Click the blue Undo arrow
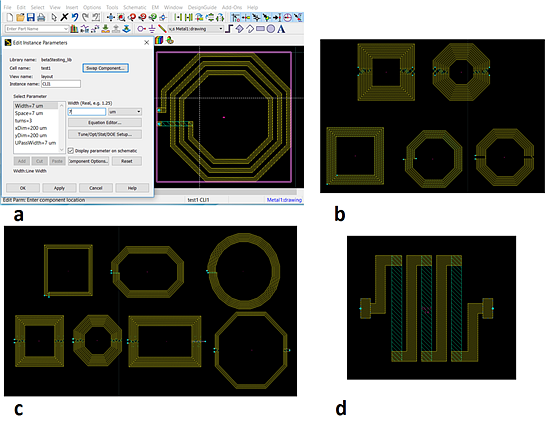This screenshot has height=422, width=550. [x=75, y=17]
